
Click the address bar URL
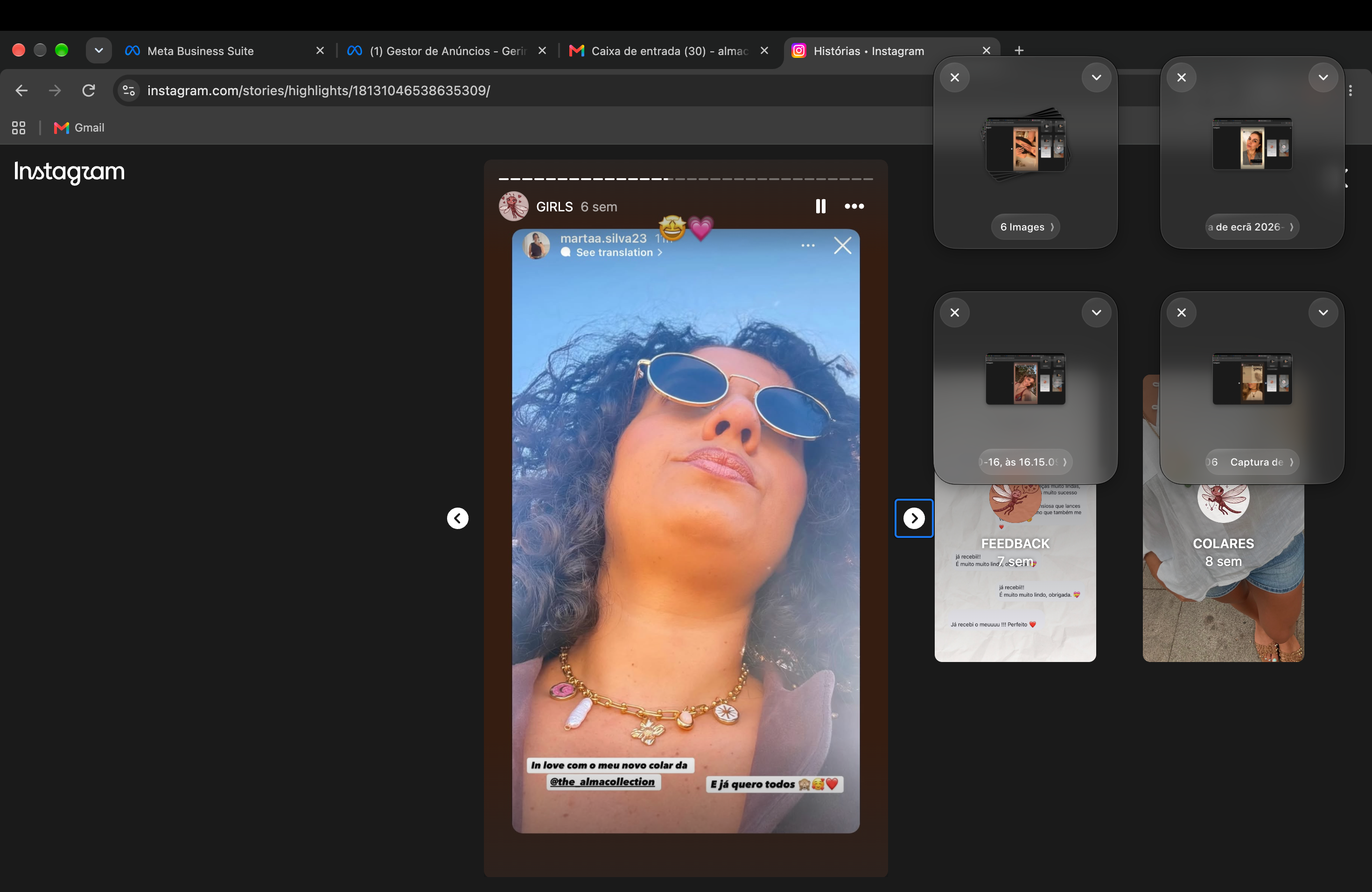point(319,91)
